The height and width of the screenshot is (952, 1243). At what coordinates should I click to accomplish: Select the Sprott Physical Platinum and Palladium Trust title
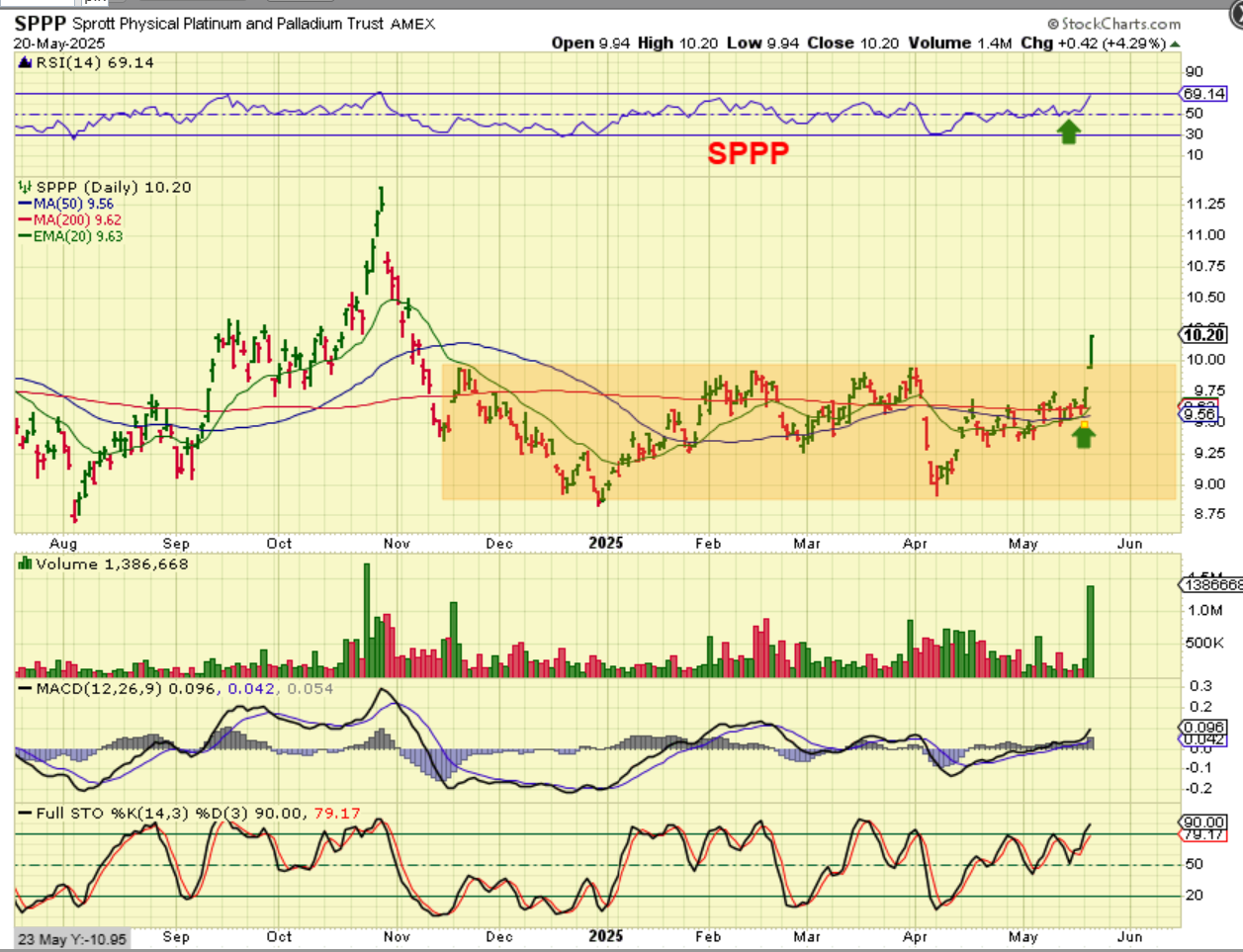(x=227, y=24)
